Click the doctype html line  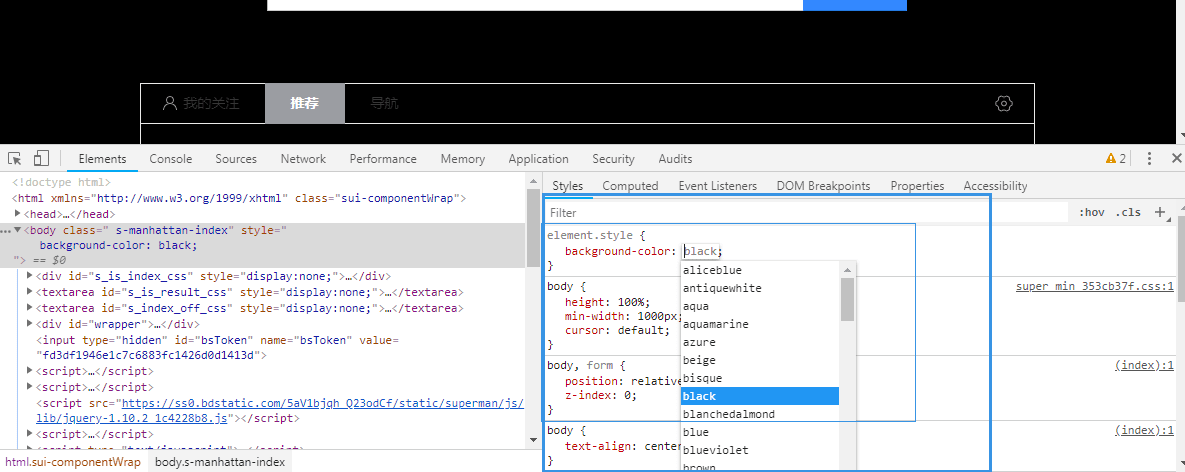pos(61,182)
